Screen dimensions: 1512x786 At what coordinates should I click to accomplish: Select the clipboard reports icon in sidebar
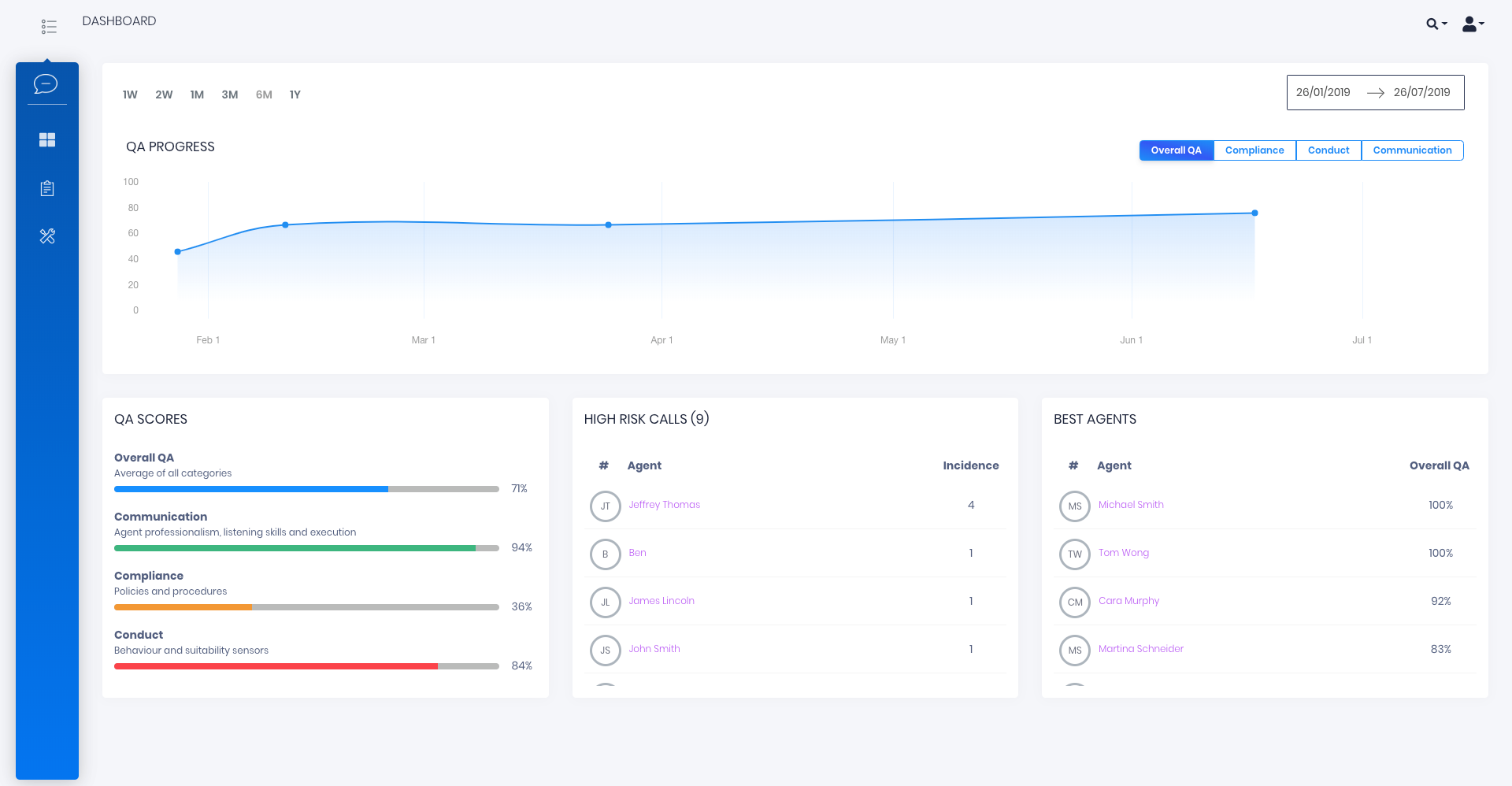tap(46, 188)
